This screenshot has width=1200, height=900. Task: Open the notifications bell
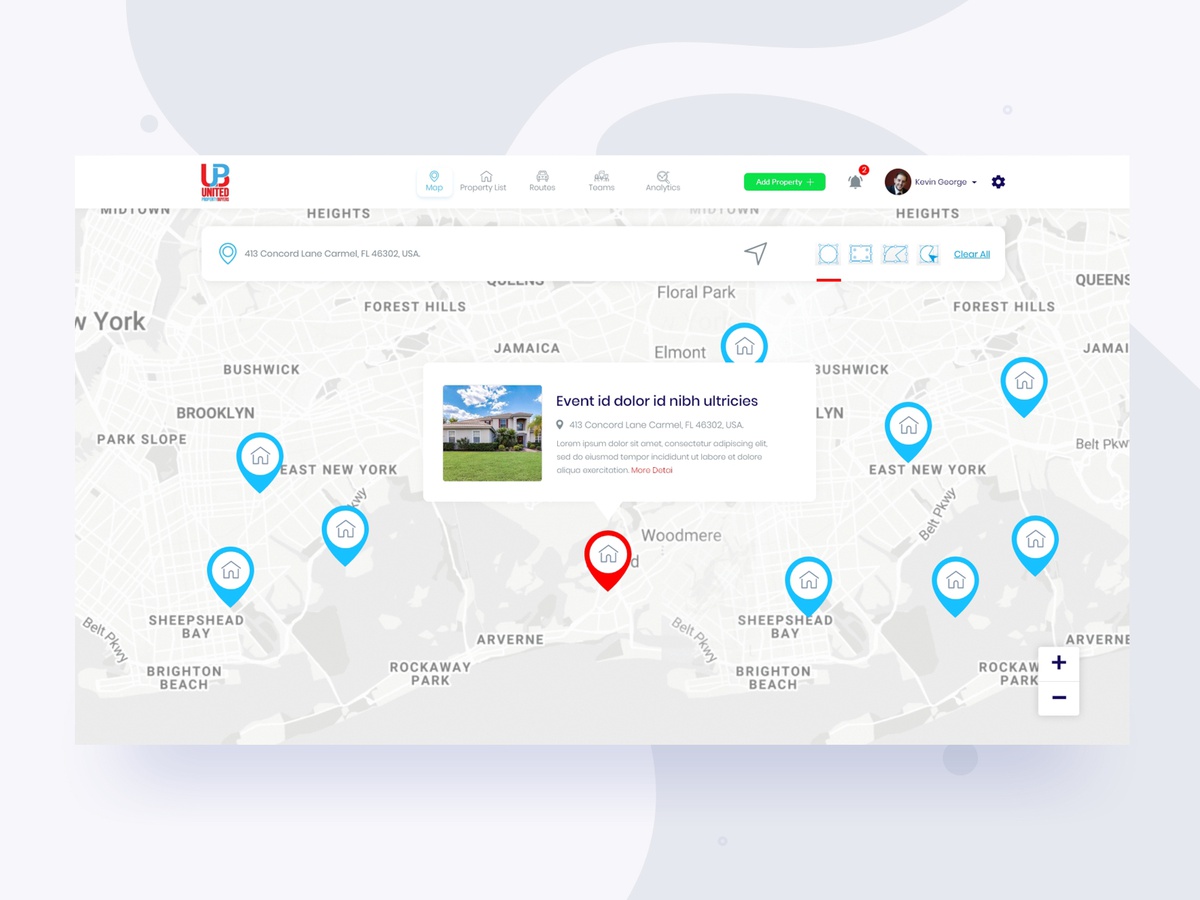tap(855, 182)
